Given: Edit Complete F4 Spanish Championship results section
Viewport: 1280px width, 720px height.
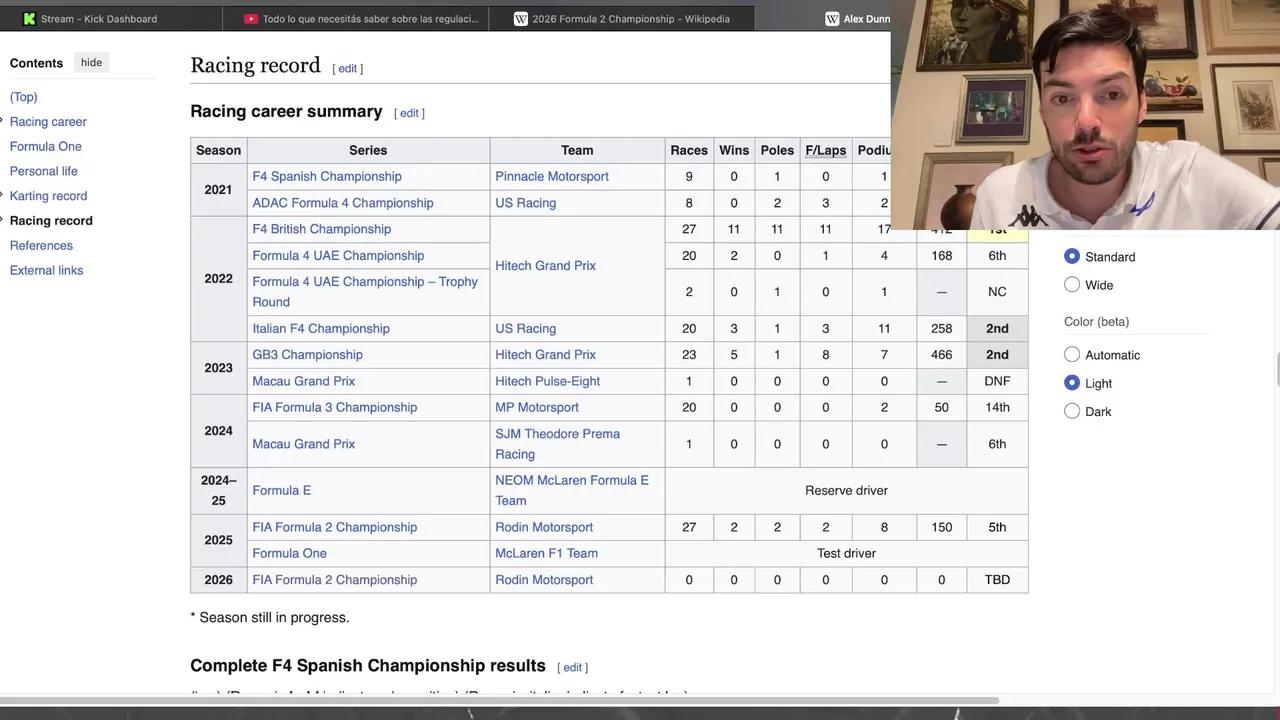Looking at the screenshot, I should 572,667.
